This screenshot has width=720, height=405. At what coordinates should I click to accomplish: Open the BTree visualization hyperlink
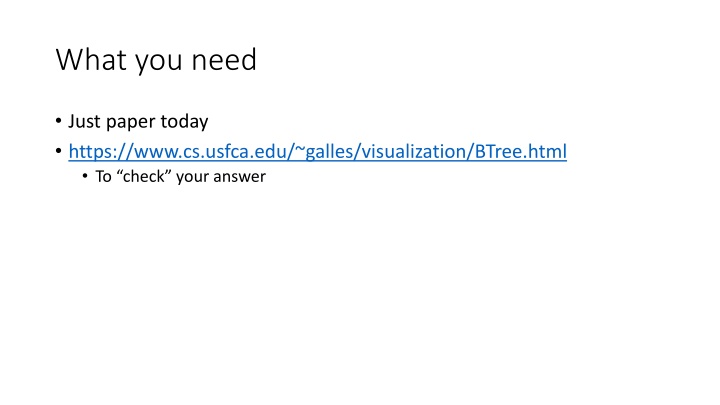pyautogui.click(x=317, y=152)
